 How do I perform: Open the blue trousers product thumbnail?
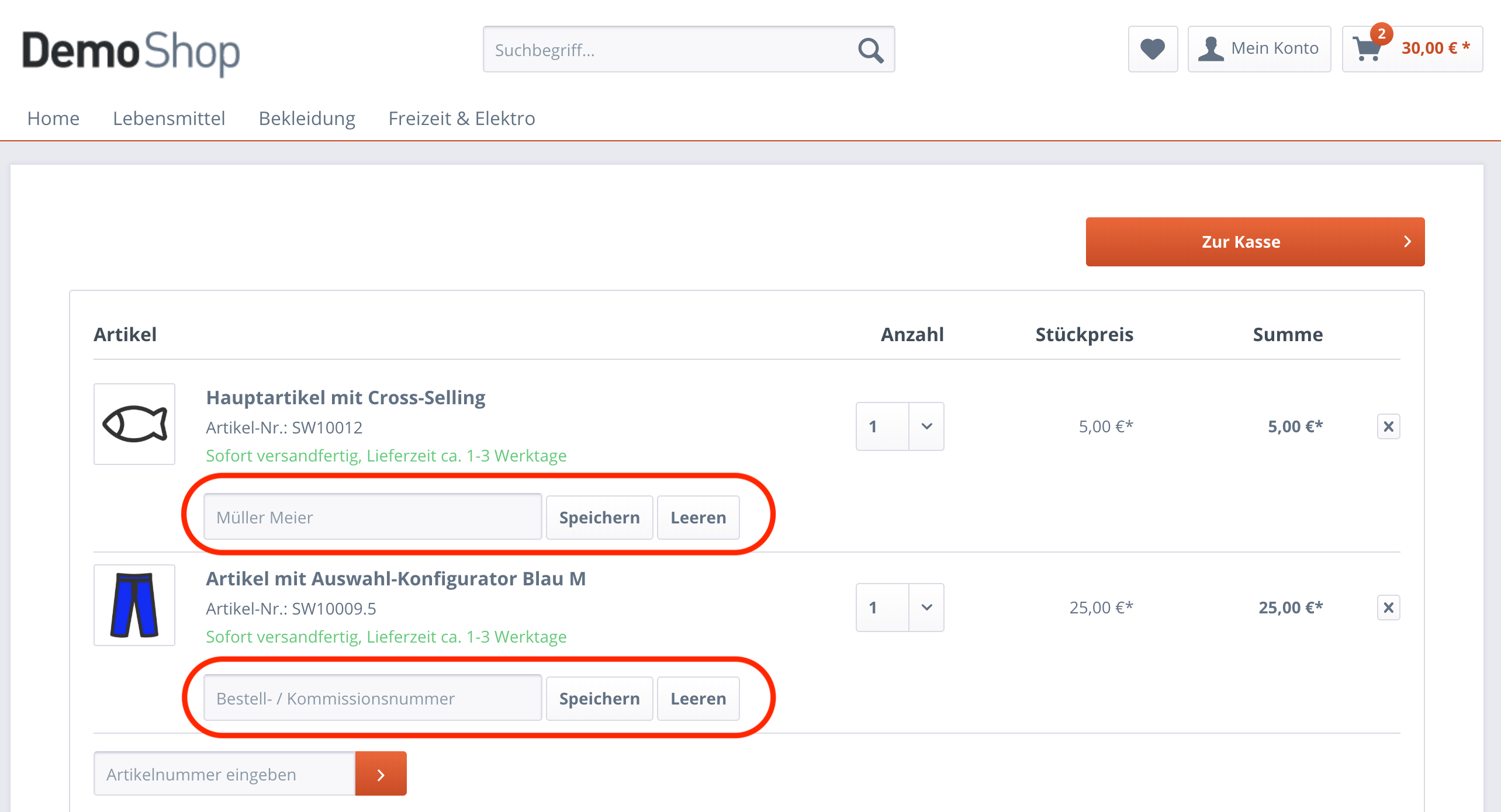coord(134,605)
